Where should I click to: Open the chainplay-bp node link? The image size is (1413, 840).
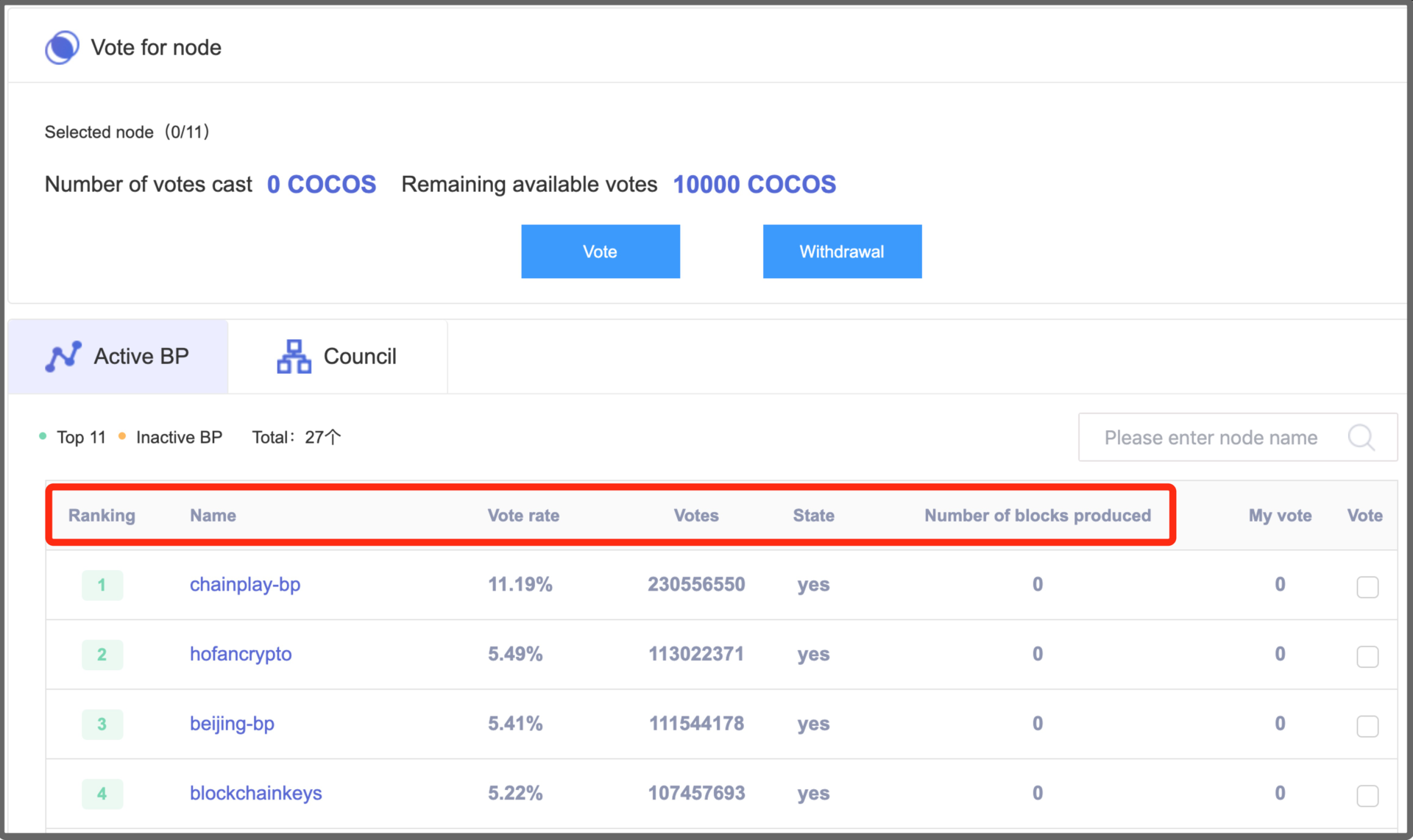(245, 585)
